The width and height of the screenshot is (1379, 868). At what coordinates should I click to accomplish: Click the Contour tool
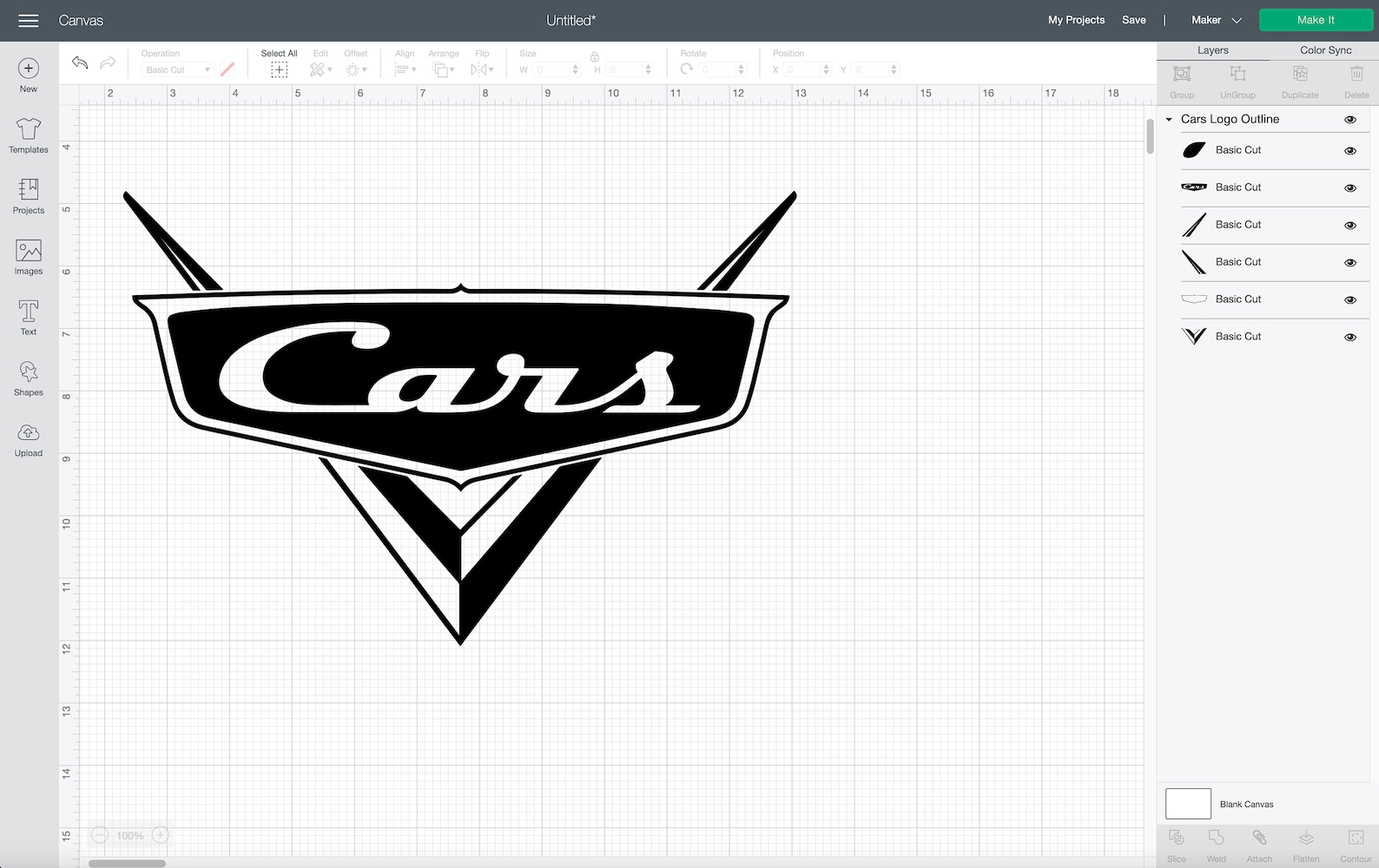[x=1356, y=838]
